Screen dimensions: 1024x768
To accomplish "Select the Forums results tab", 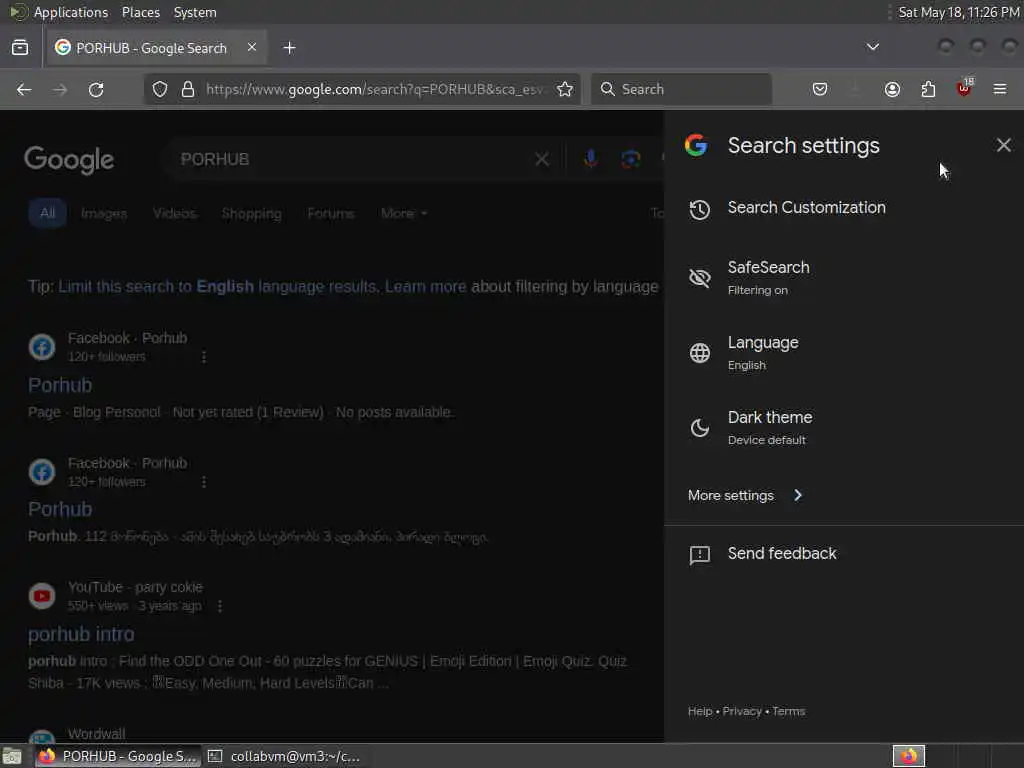I will tap(330, 213).
